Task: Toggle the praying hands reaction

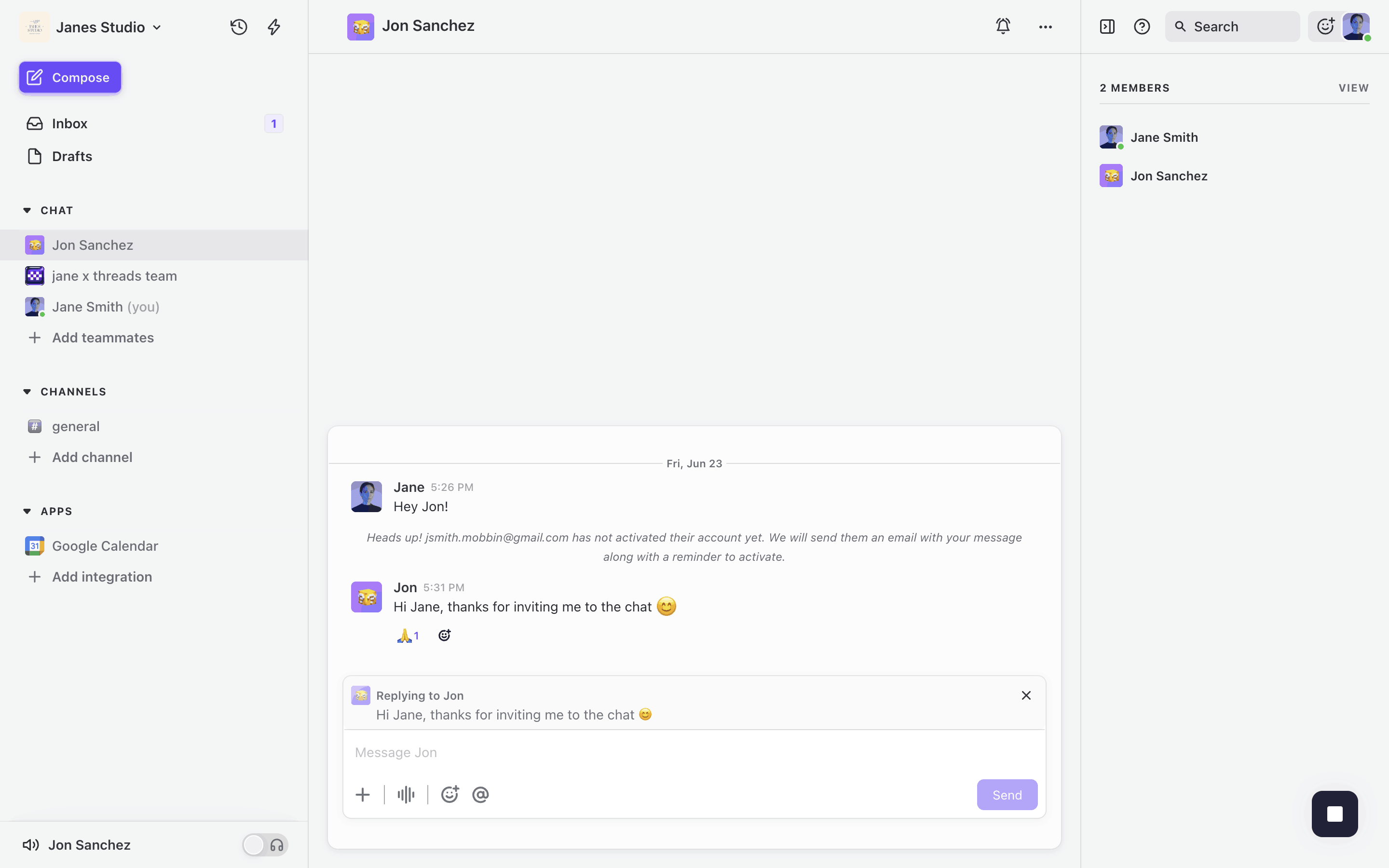Action: [x=408, y=636]
